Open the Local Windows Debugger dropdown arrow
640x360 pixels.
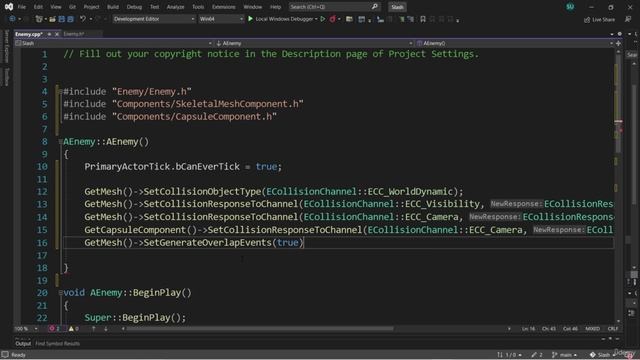click(x=316, y=19)
